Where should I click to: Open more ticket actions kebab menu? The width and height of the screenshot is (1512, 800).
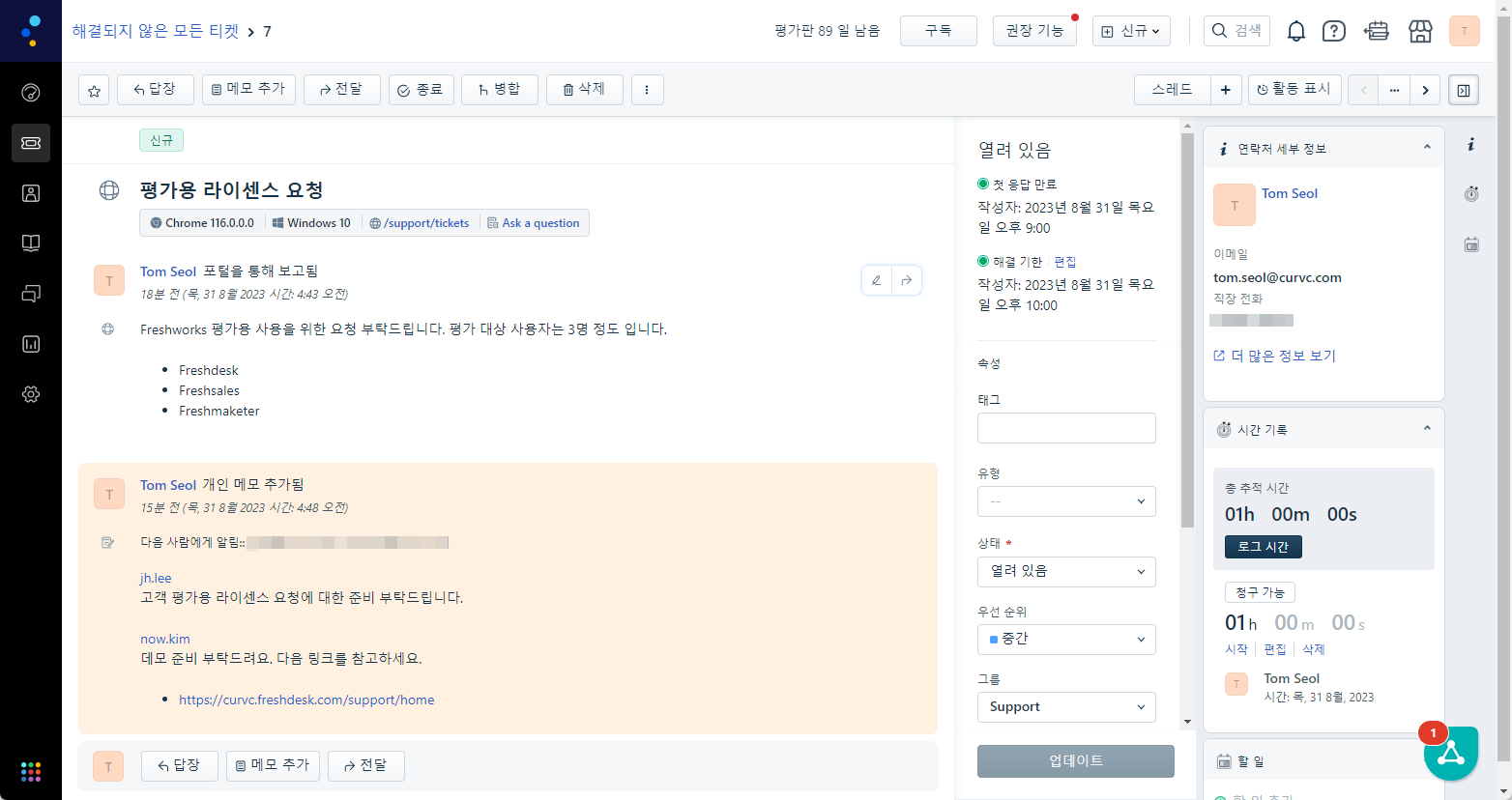point(647,90)
